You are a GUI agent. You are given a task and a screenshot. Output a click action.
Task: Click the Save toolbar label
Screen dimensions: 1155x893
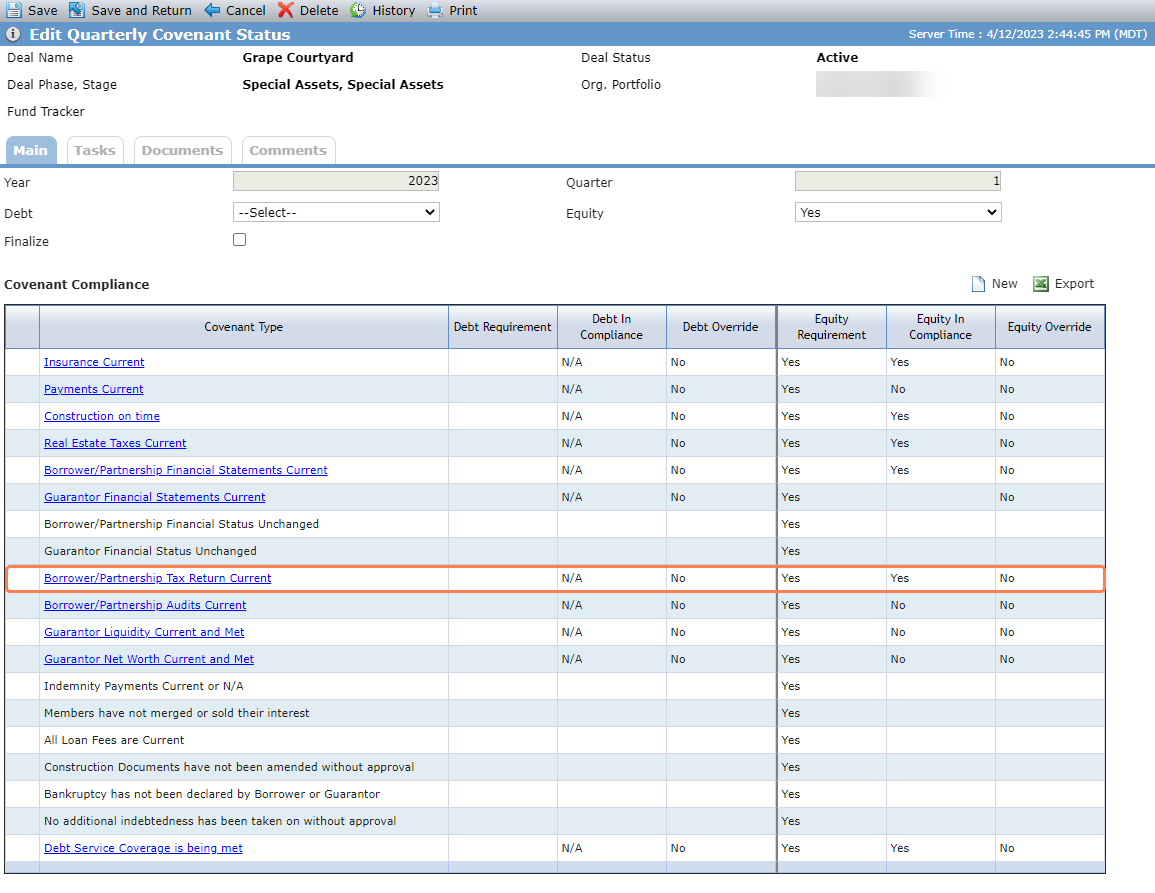click(43, 10)
